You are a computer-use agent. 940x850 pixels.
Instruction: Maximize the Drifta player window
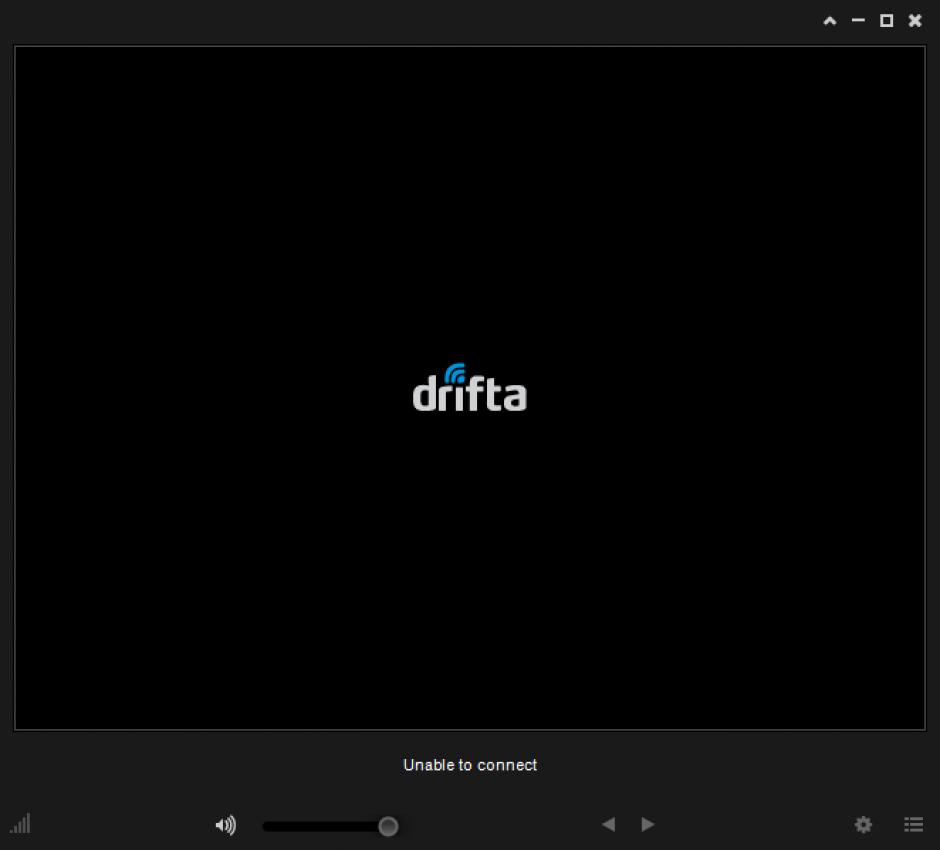tap(886, 21)
